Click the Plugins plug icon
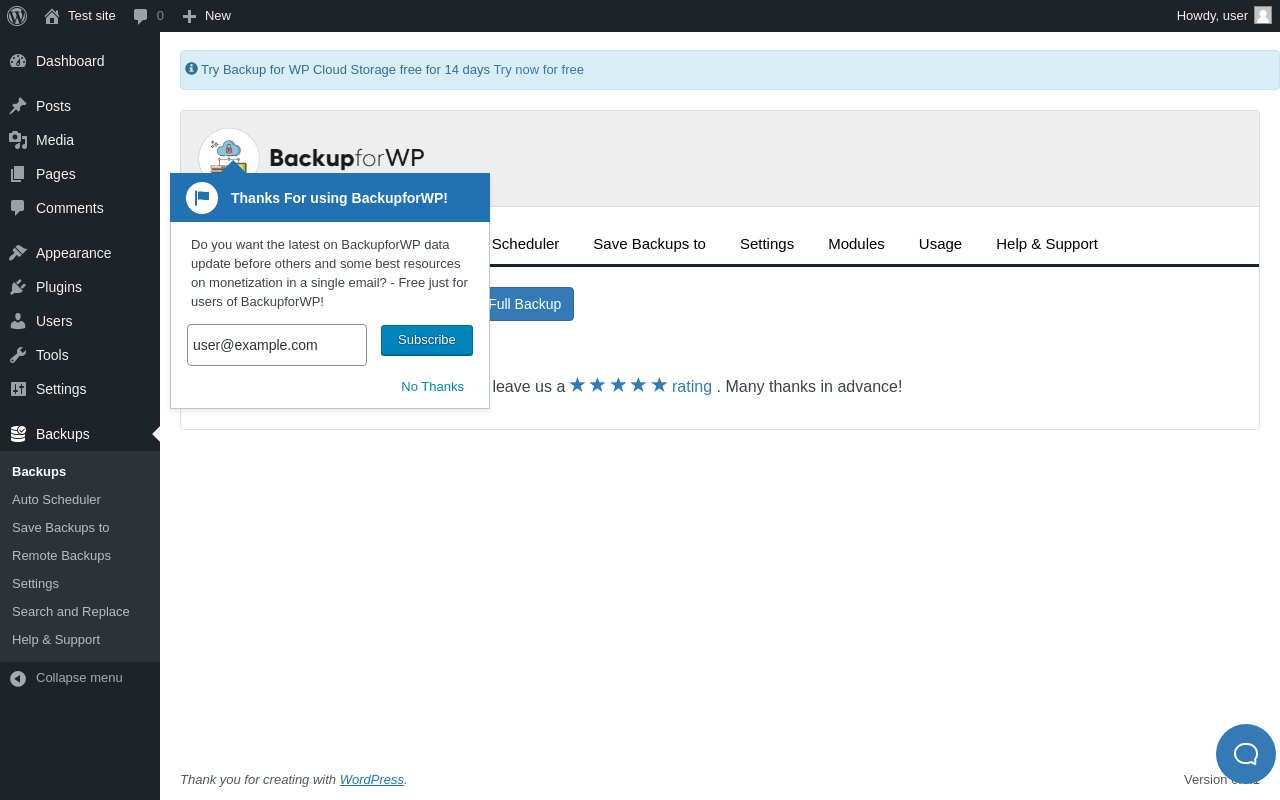Screen dimensions: 1280x800 [x=18, y=287]
